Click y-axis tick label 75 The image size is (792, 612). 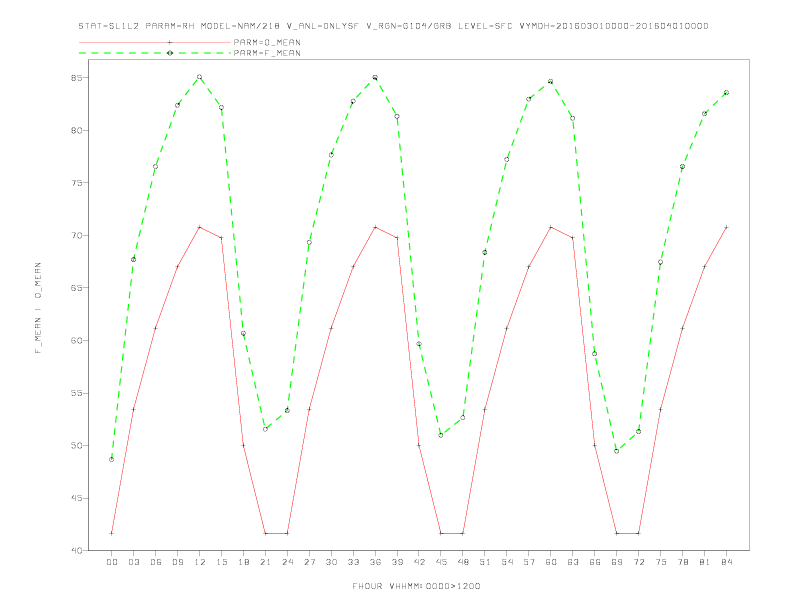(x=76, y=183)
